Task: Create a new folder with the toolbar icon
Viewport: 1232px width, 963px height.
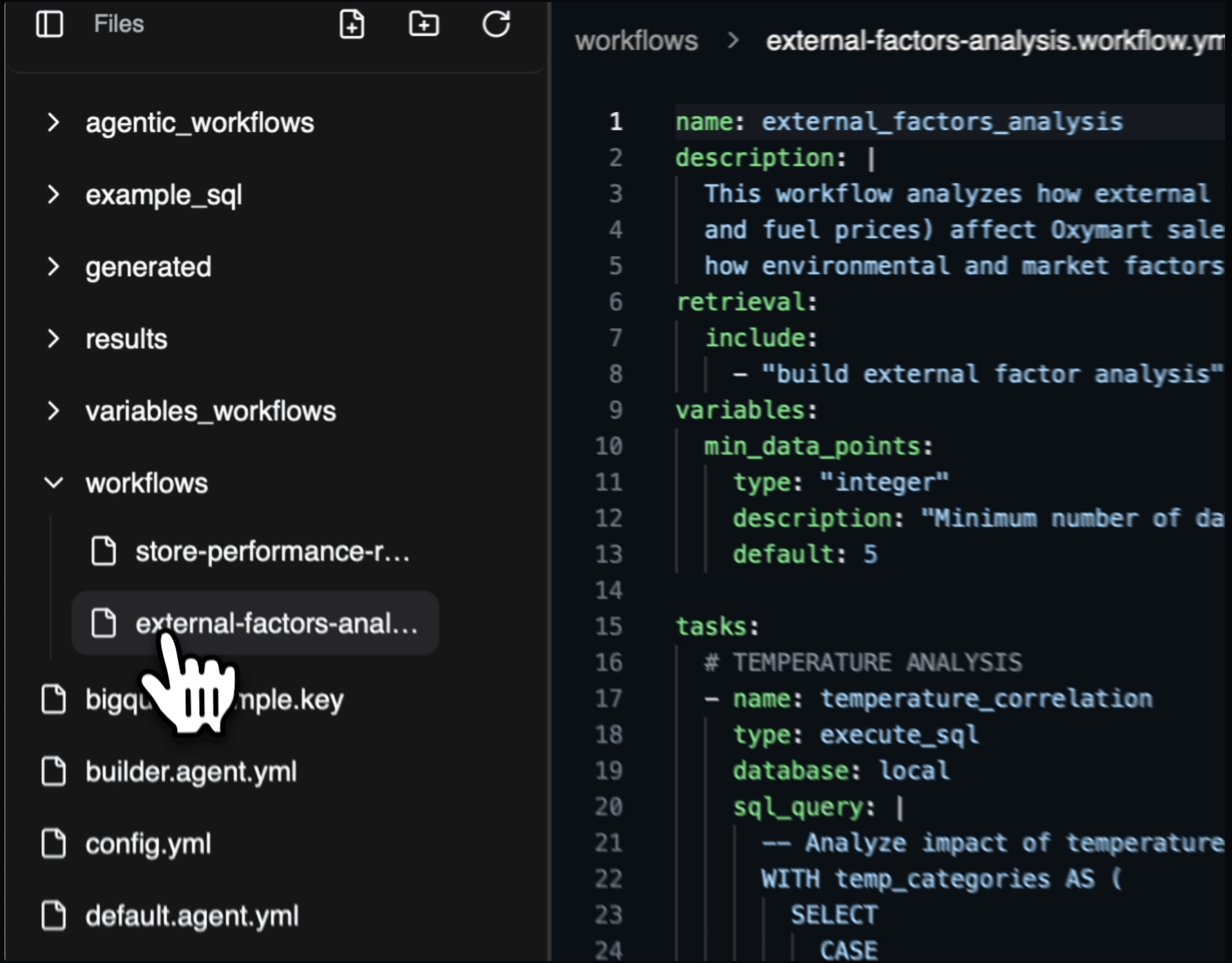Action: coord(423,24)
